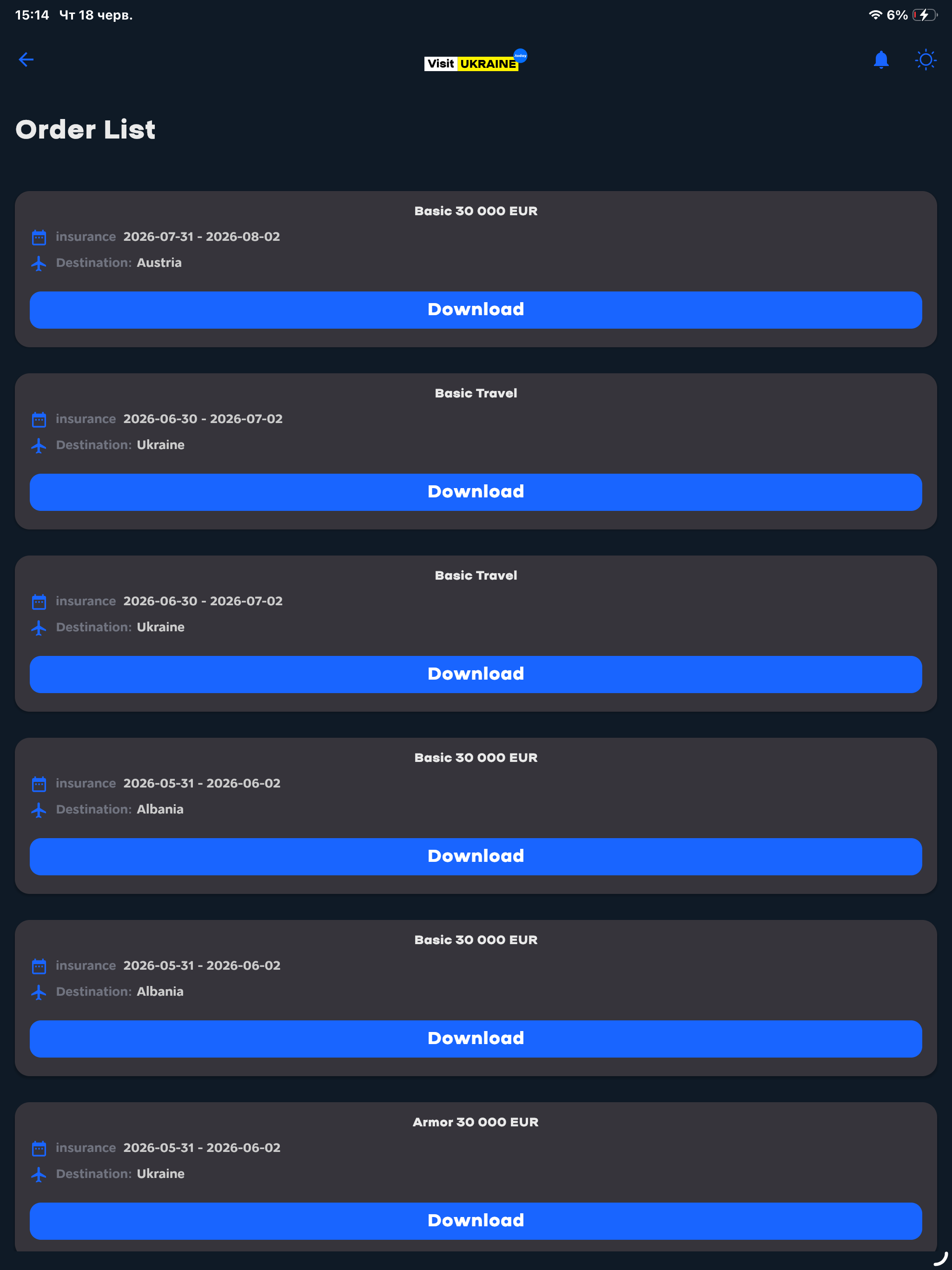Click calendar icon on Austria order
952x1270 pixels.
39,237
